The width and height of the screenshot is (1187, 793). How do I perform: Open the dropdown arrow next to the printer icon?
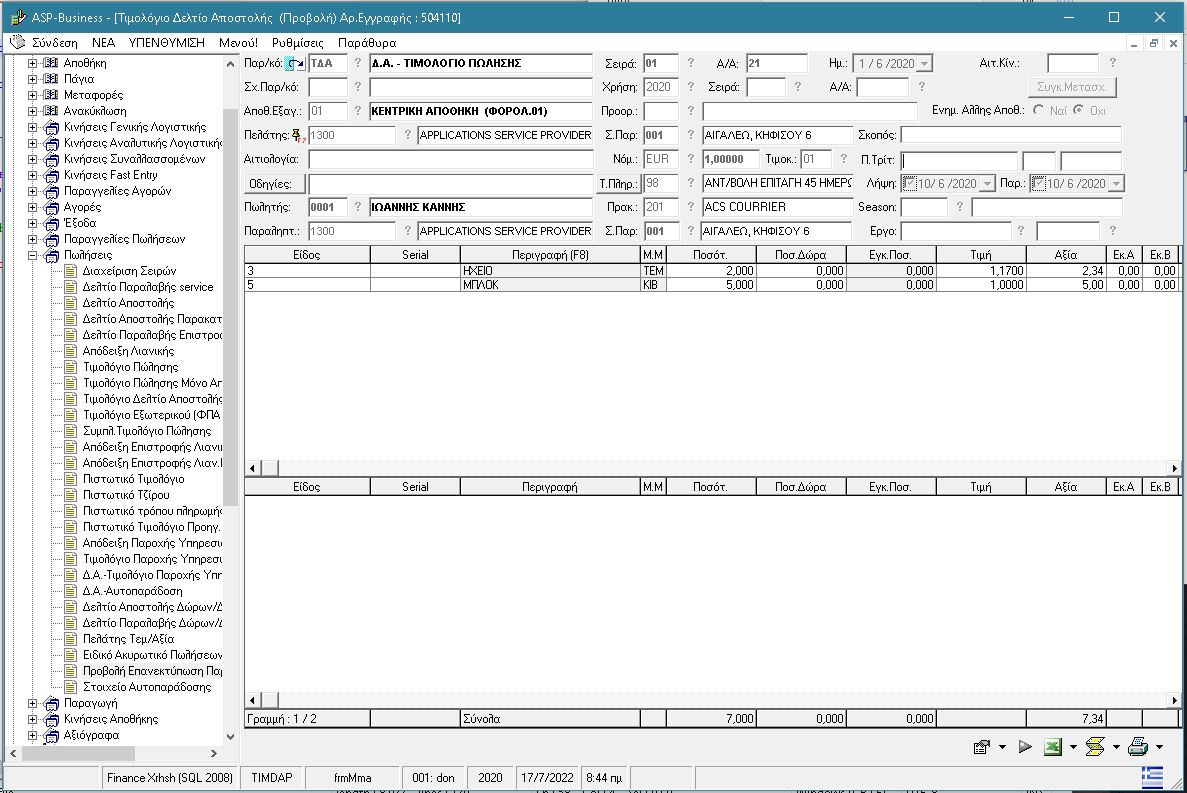(x=1159, y=748)
